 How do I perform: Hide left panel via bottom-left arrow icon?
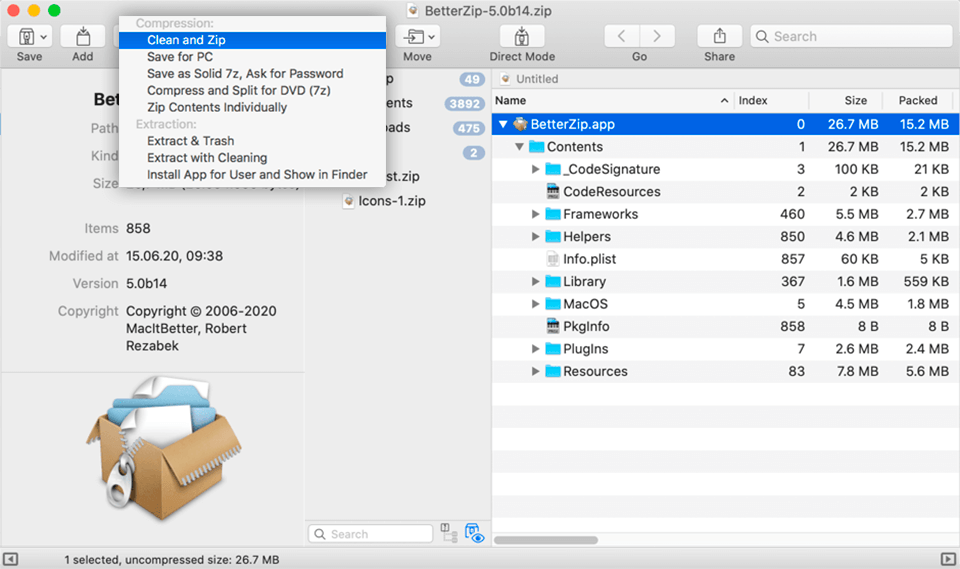coord(11,559)
